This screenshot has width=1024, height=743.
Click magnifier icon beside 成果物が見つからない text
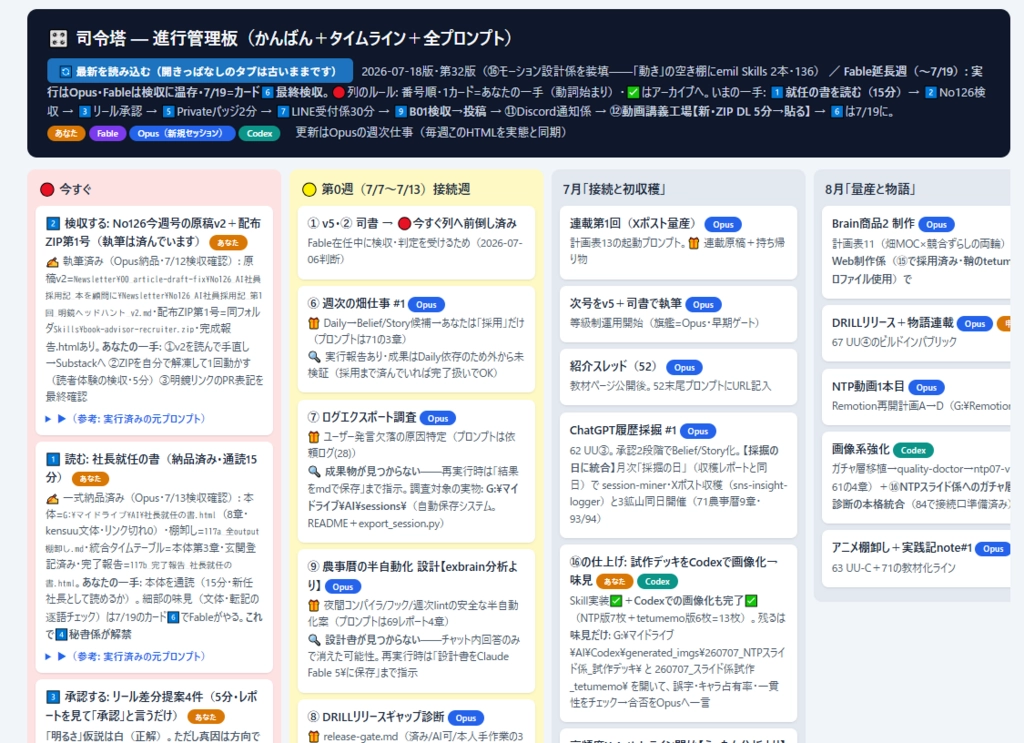tap(314, 471)
